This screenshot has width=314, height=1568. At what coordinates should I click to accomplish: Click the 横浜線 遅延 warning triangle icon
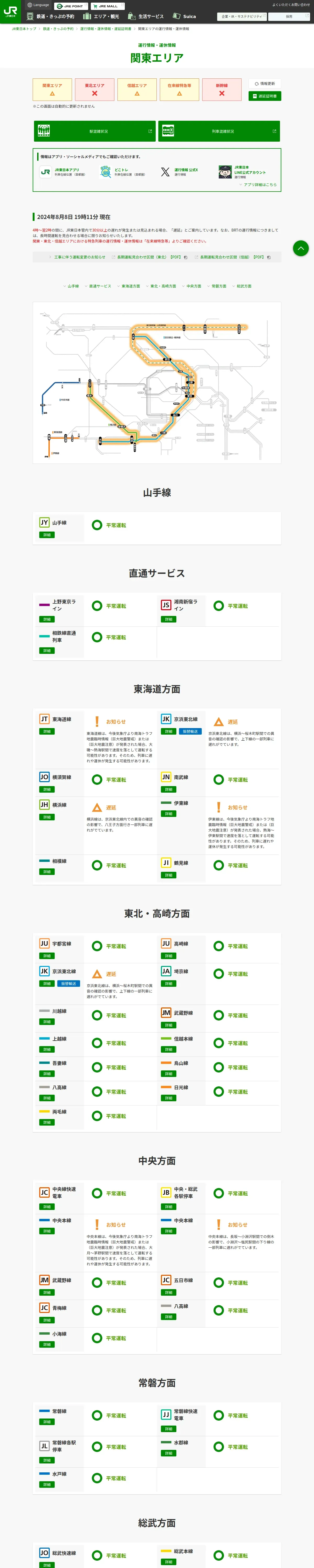pos(96,808)
